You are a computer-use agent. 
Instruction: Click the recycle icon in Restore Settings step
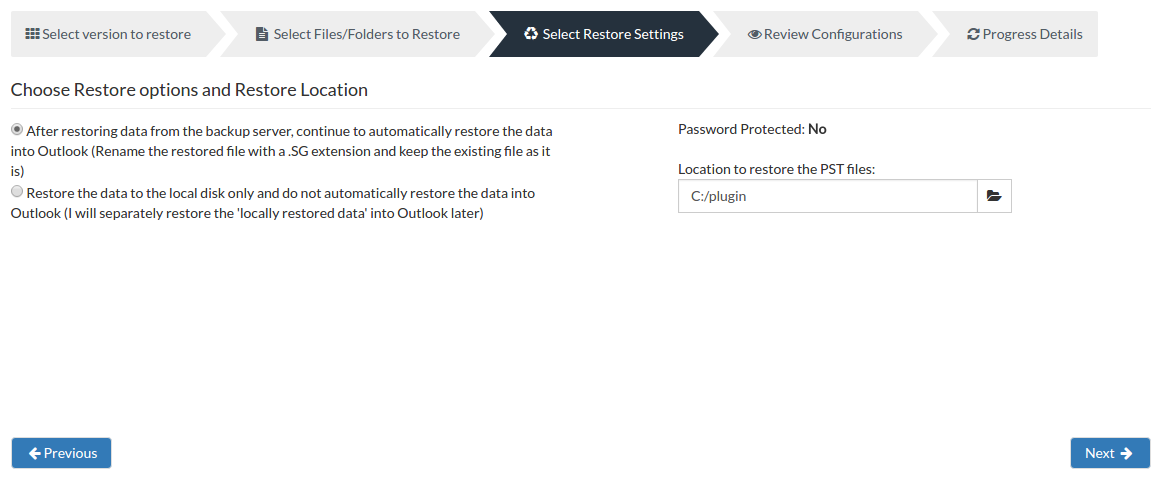click(x=531, y=34)
